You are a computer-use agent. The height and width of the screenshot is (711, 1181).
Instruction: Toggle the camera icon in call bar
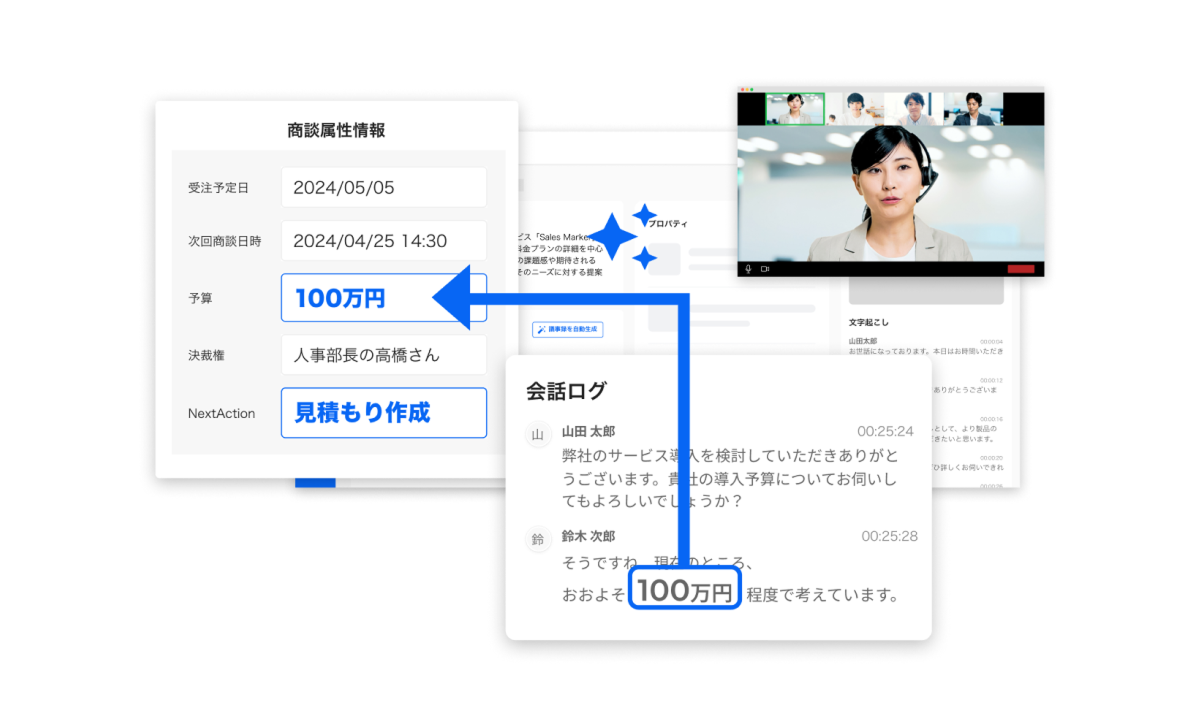[x=765, y=269]
